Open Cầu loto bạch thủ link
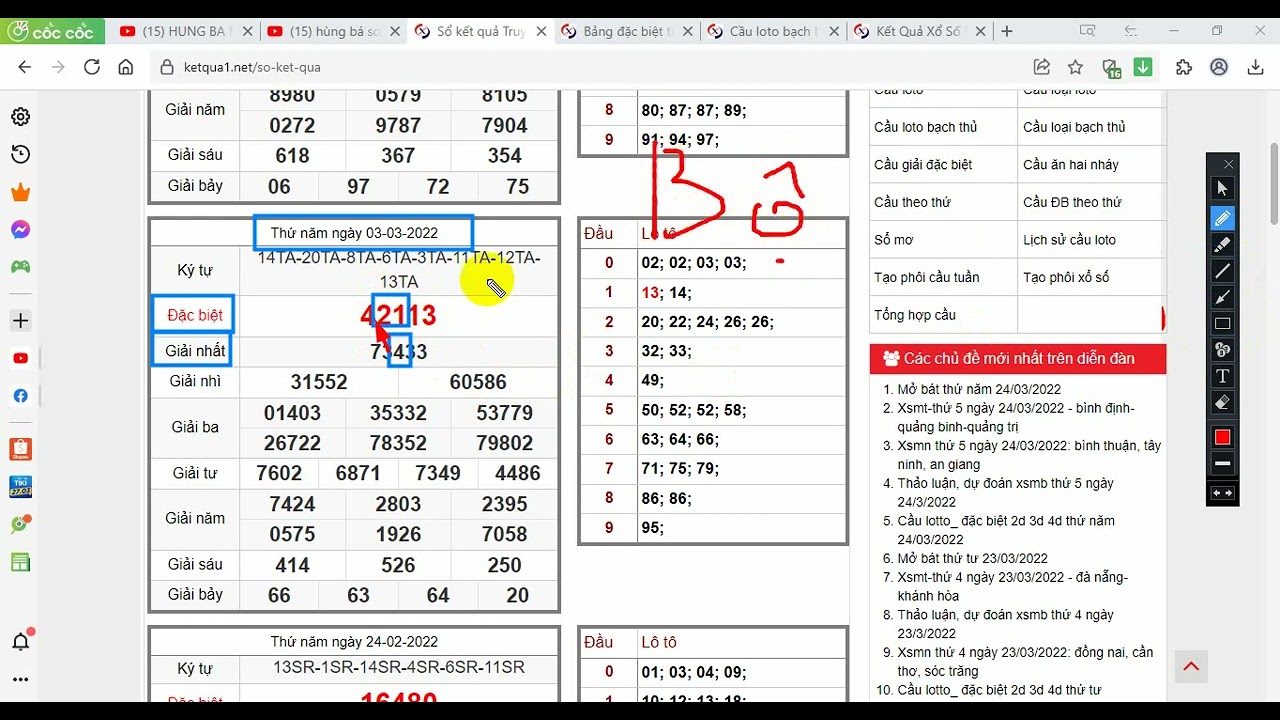Viewport: 1280px width, 720px height. [x=925, y=127]
